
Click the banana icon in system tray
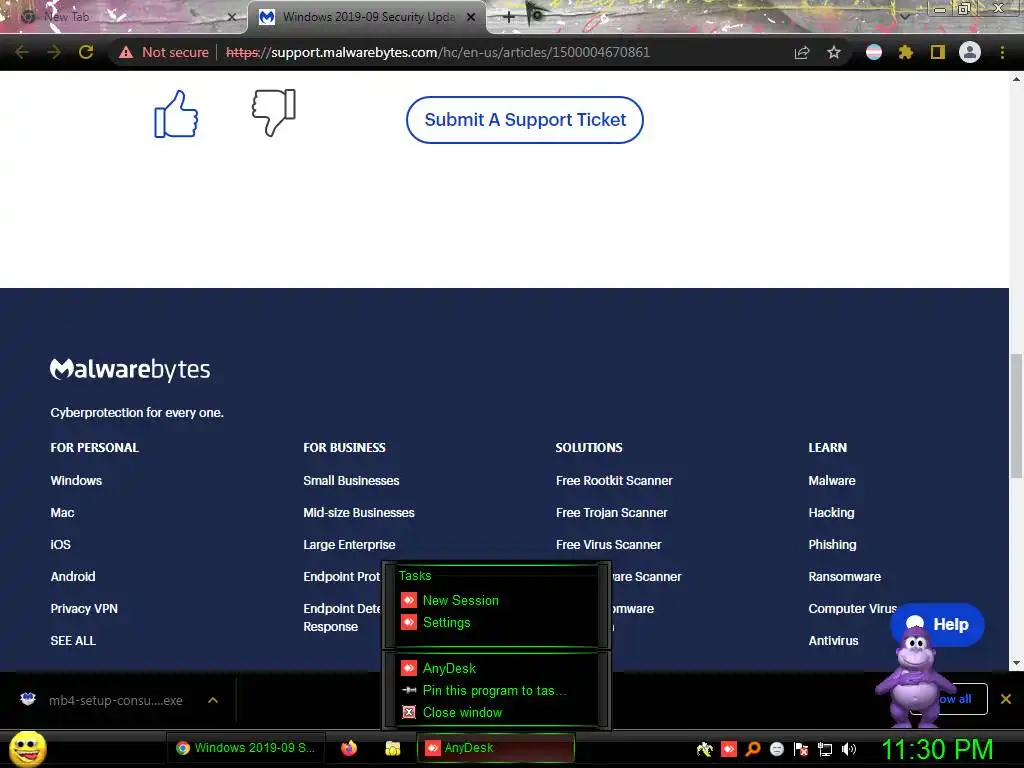[x=705, y=749]
